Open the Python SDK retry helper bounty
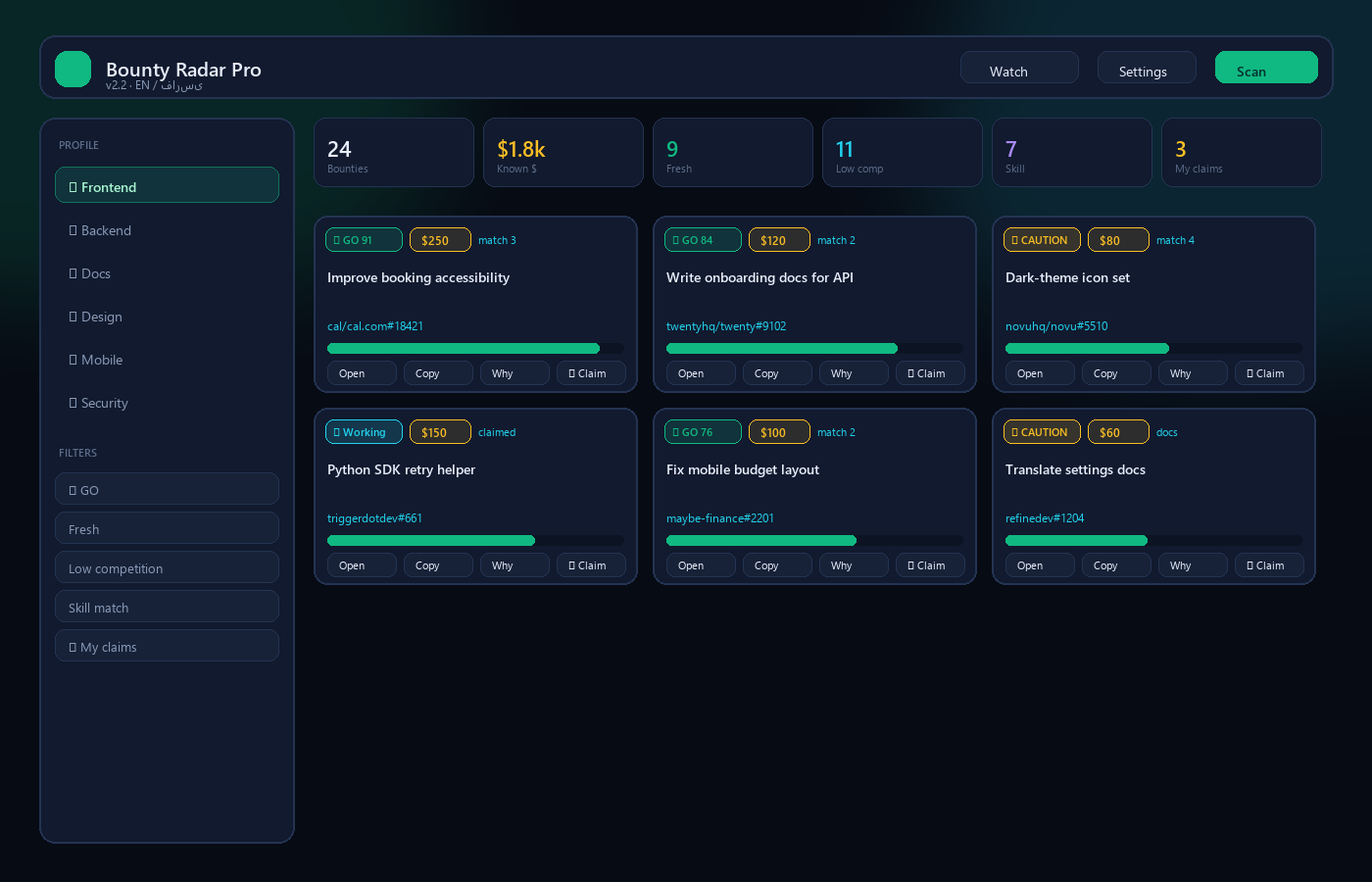 click(x=362, y=565)
